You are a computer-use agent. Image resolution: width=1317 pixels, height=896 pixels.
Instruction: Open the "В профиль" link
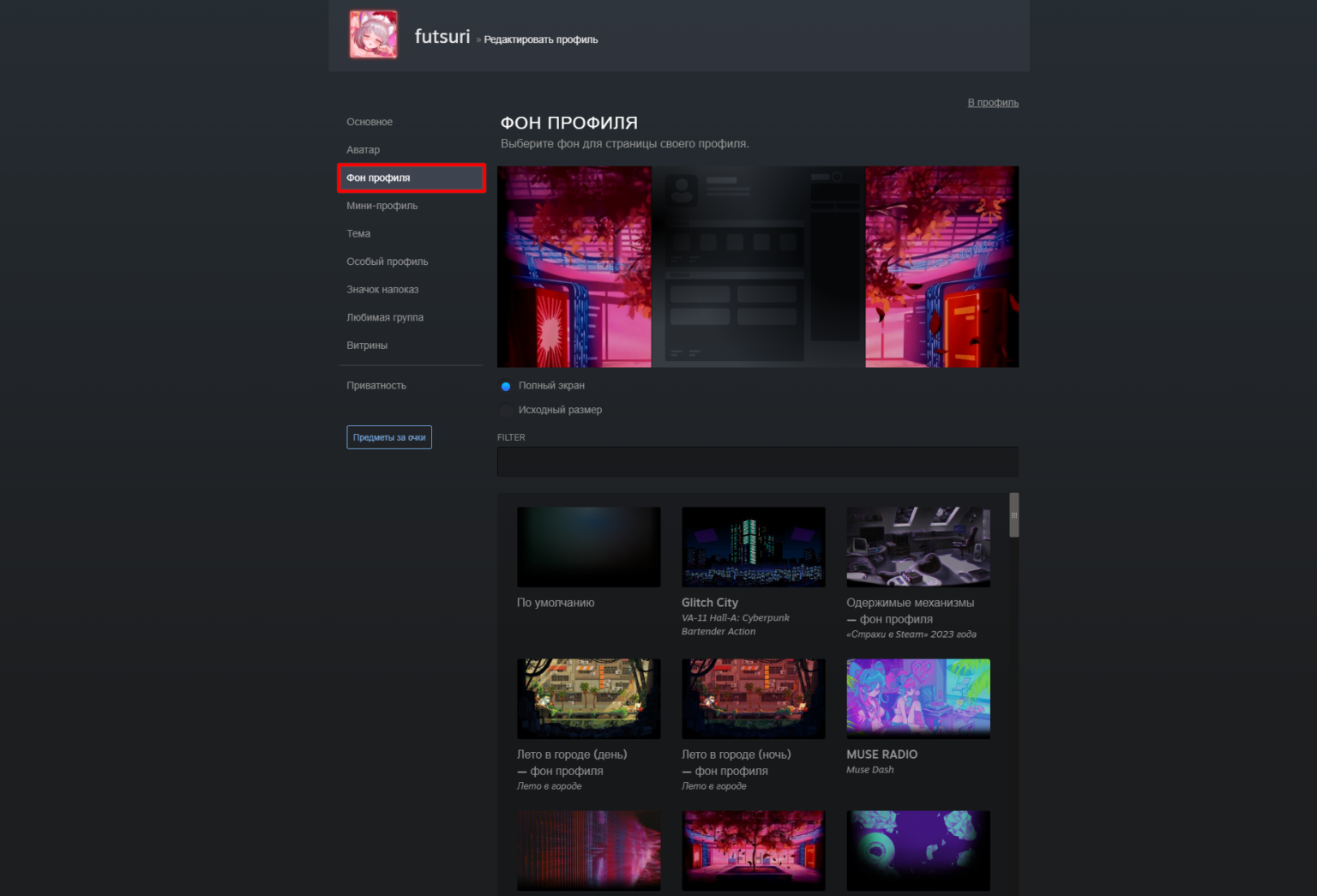click(992, 102)
